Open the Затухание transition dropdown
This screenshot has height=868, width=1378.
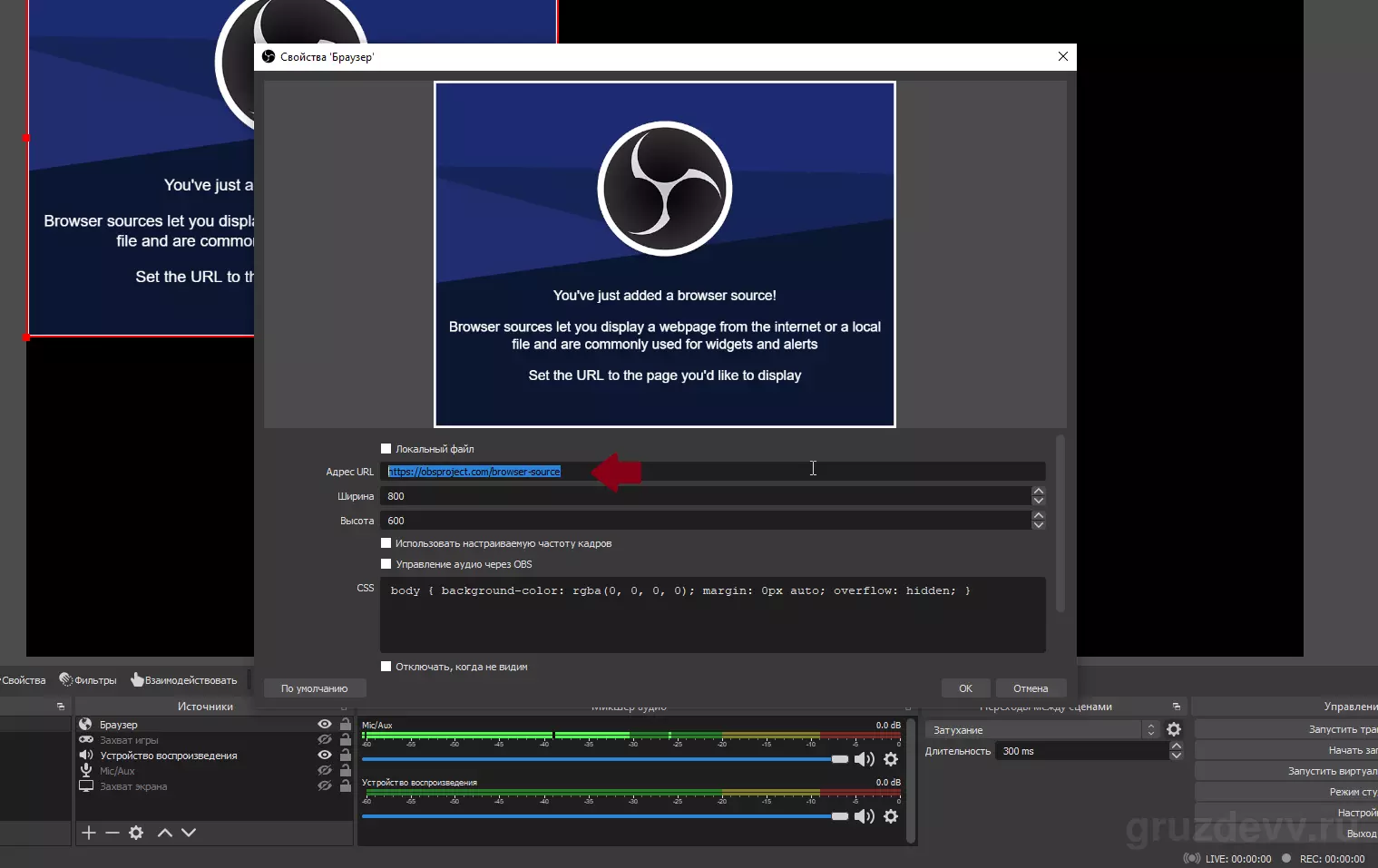click(1041, 729)
